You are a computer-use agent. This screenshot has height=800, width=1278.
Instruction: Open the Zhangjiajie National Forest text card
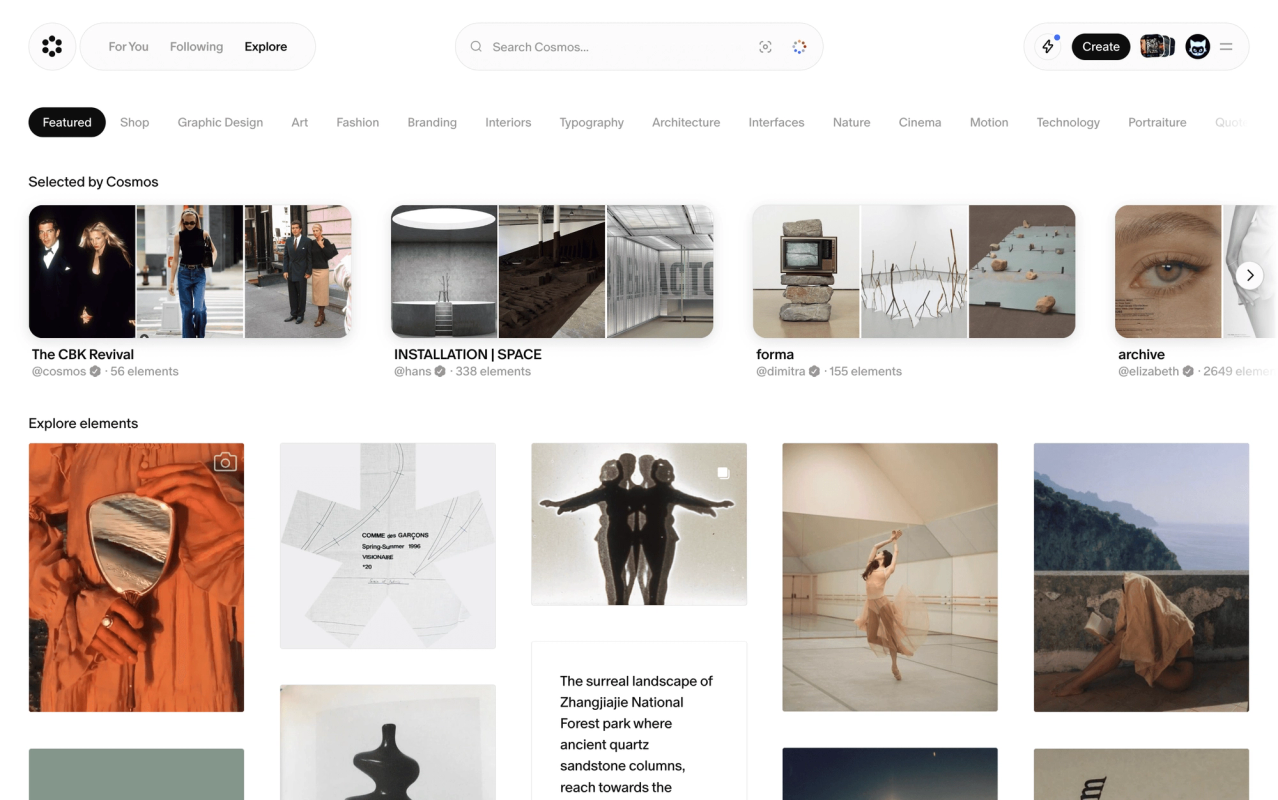pyautogui.click(x=639, y=721)
